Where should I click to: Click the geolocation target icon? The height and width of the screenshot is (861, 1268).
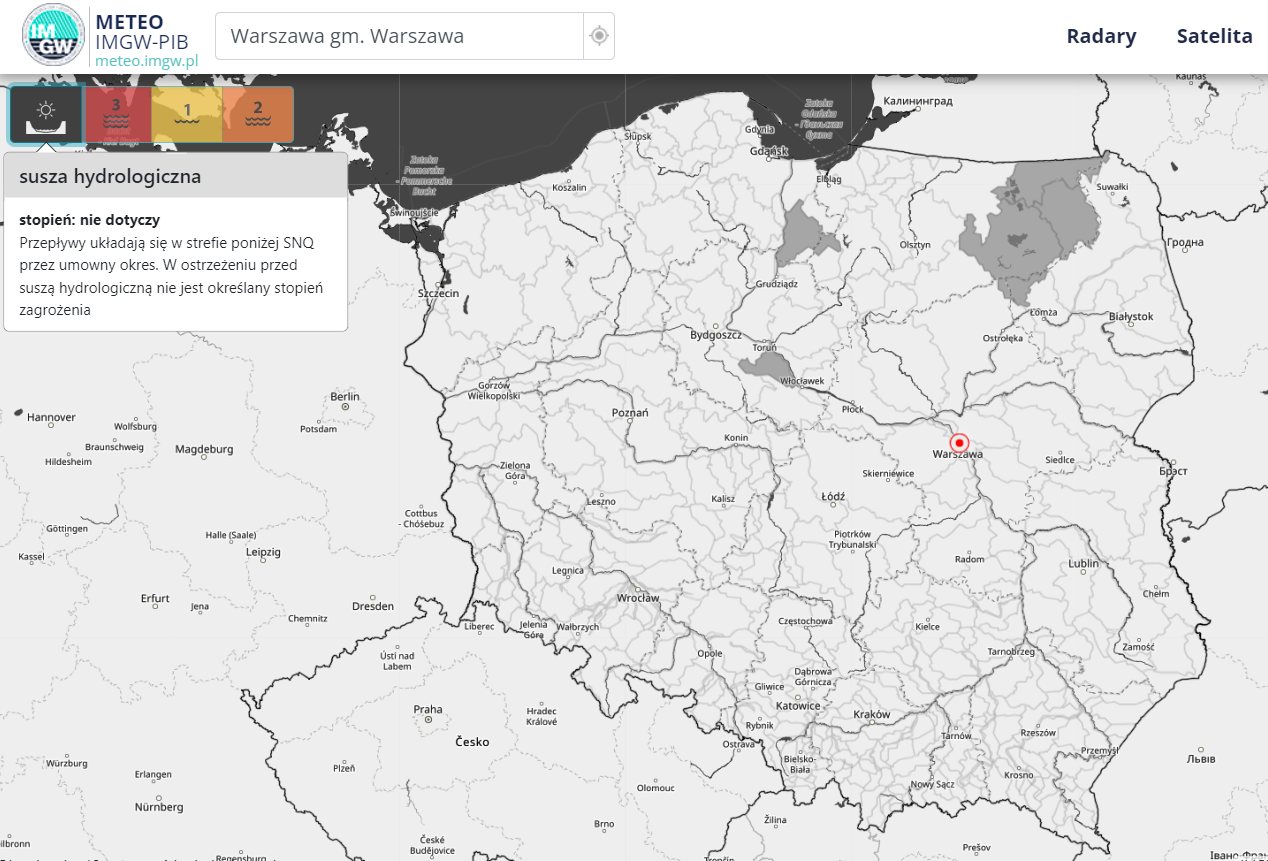(x=599, y=36)
